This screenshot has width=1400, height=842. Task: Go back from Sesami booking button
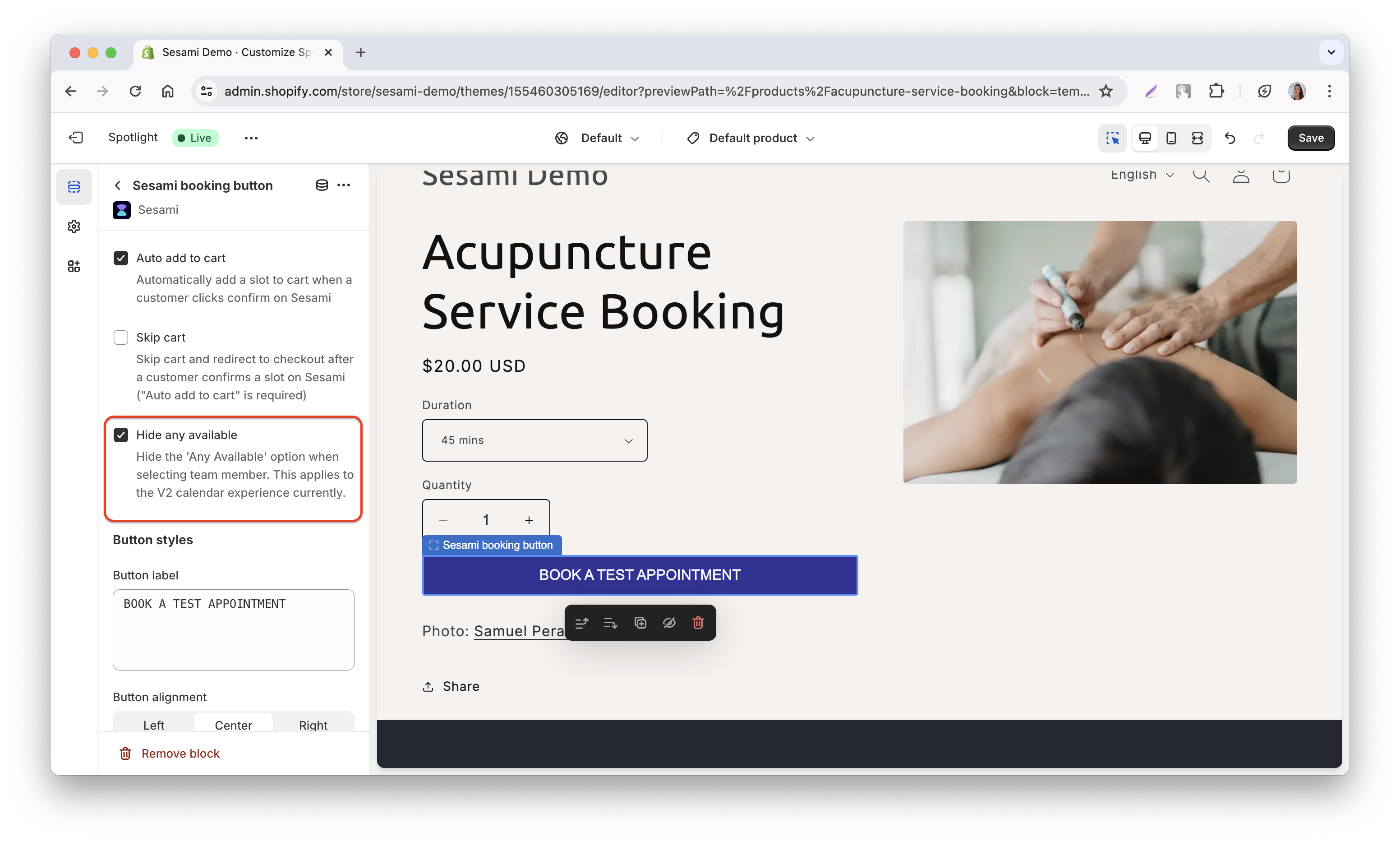pyautogui.click(x=117, y=185)
